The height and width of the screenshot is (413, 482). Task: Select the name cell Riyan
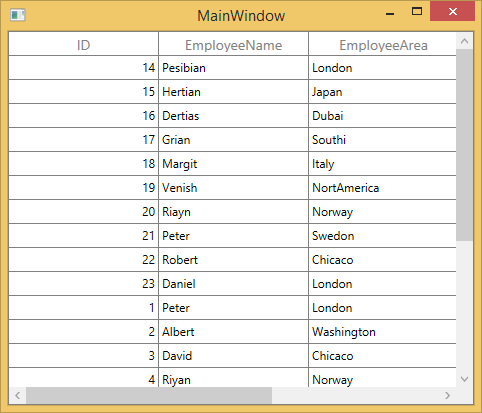tap(234, 378)
